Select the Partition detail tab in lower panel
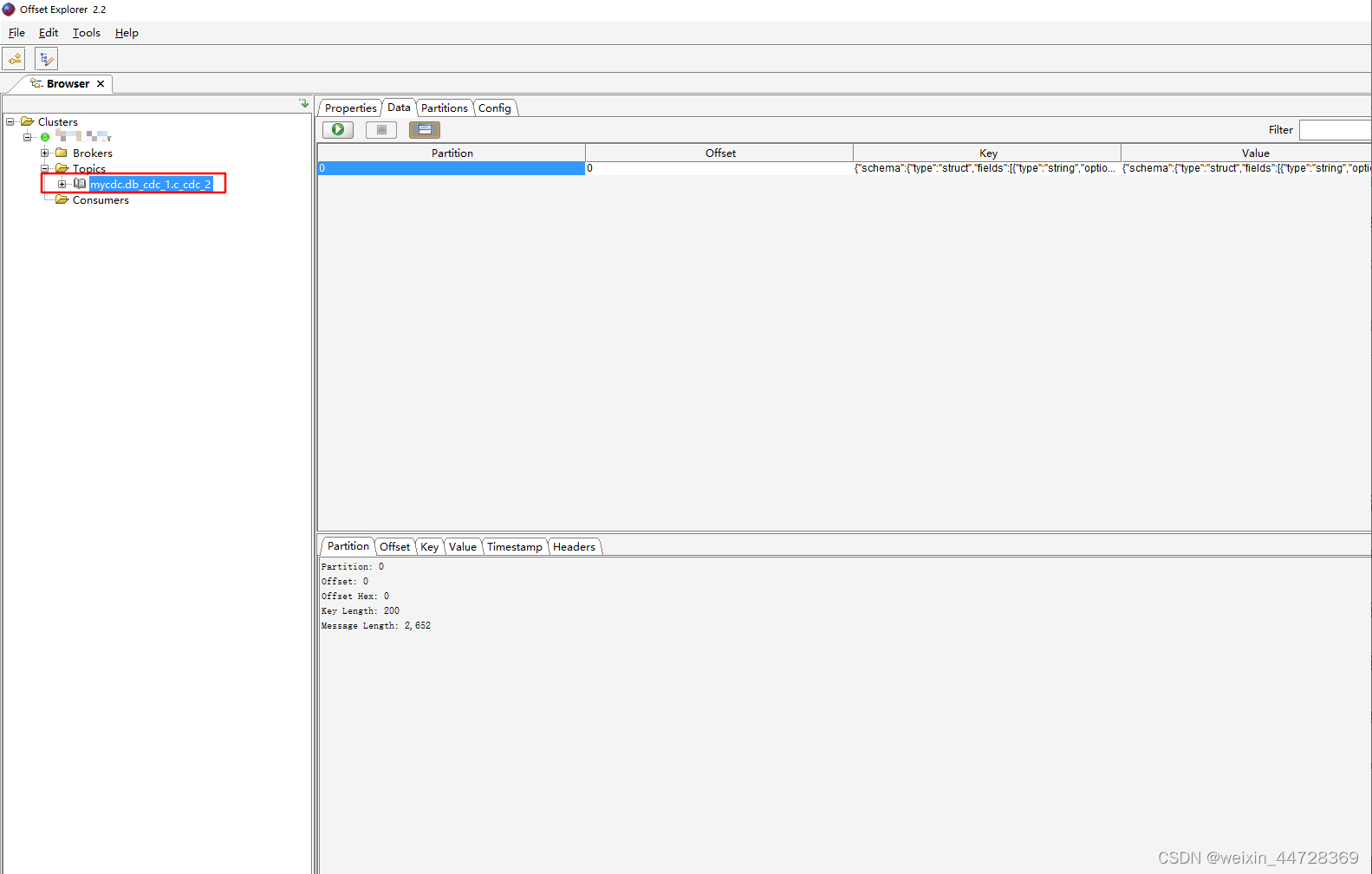Image resolution: width=1372 pixels, height=874 pixels. [x=348, y=546]
